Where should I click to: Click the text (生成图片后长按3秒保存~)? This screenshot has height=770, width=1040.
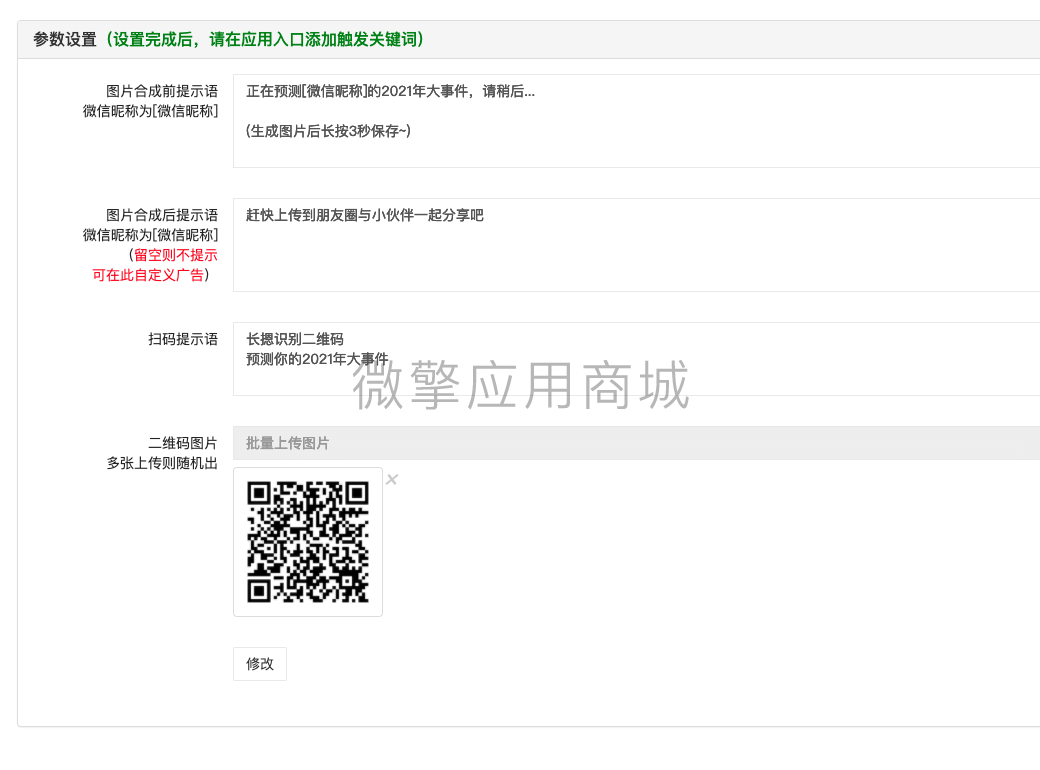(329, 131)
